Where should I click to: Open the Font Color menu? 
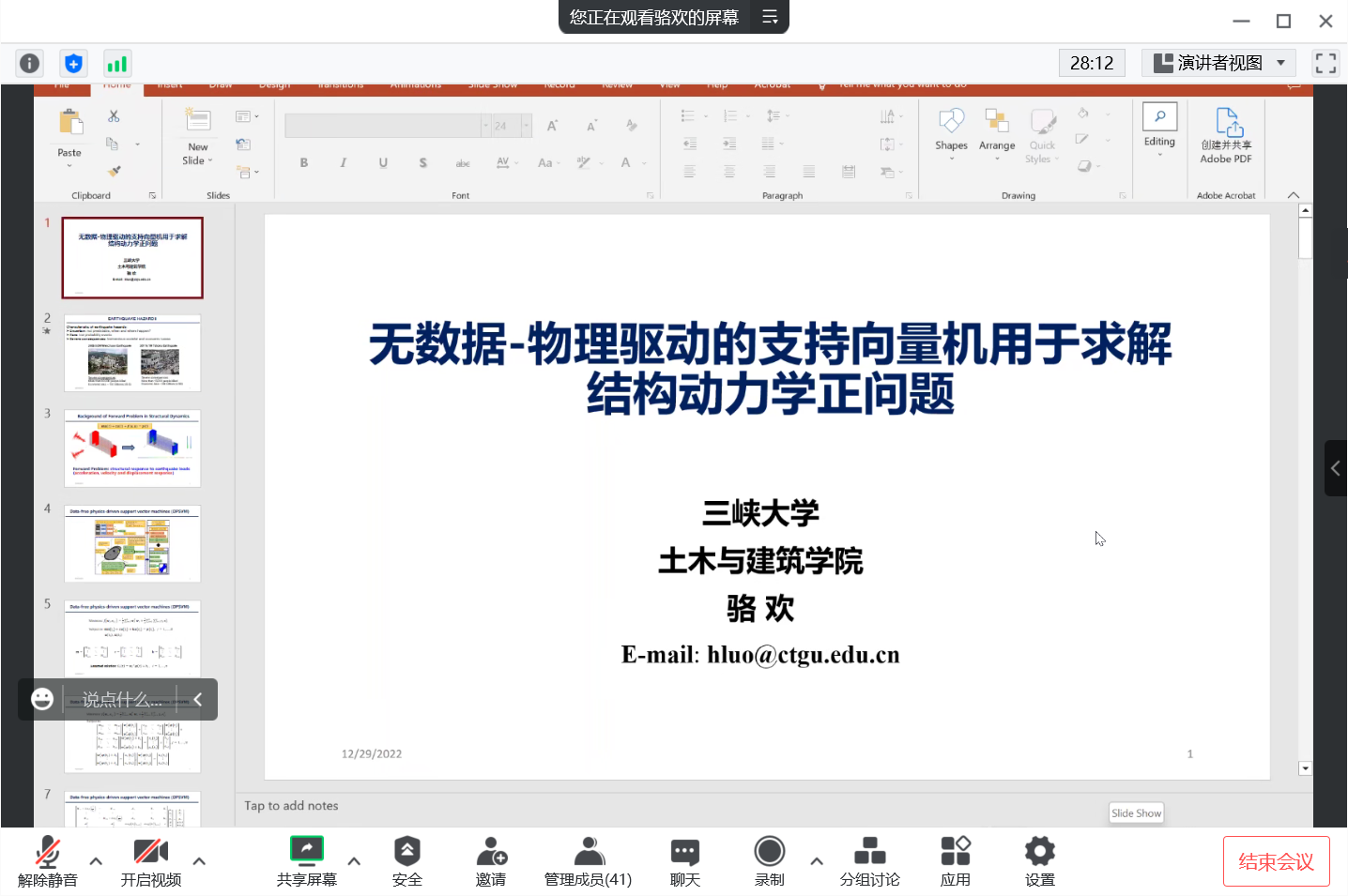pos(632,162)
